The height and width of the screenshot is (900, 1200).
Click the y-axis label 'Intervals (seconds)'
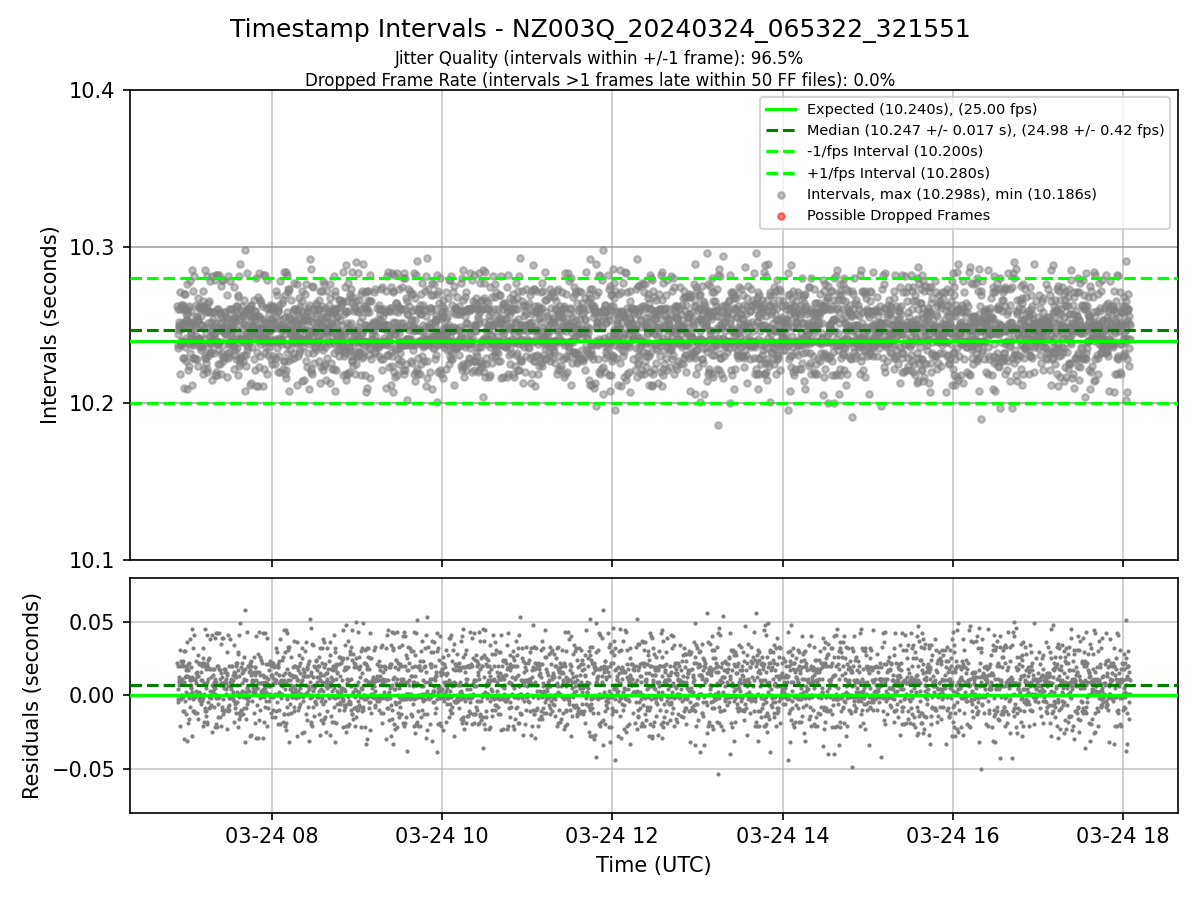[50, 325]
